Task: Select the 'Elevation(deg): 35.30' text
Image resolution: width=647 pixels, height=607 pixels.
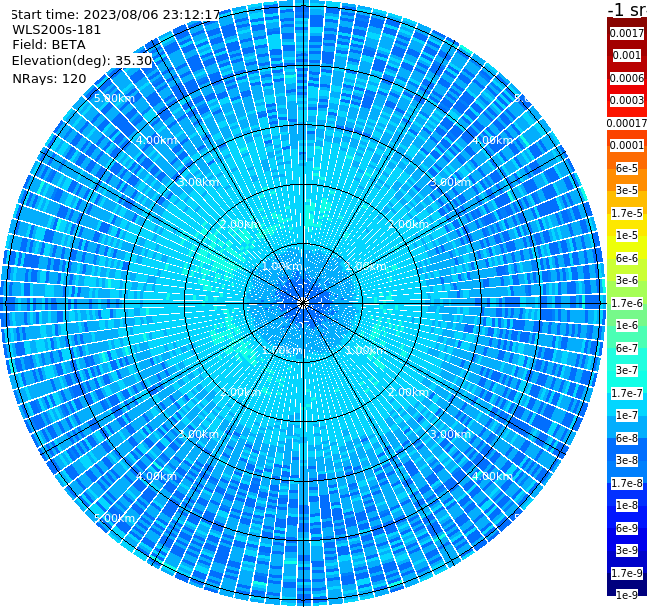Action: coord(82,61)
